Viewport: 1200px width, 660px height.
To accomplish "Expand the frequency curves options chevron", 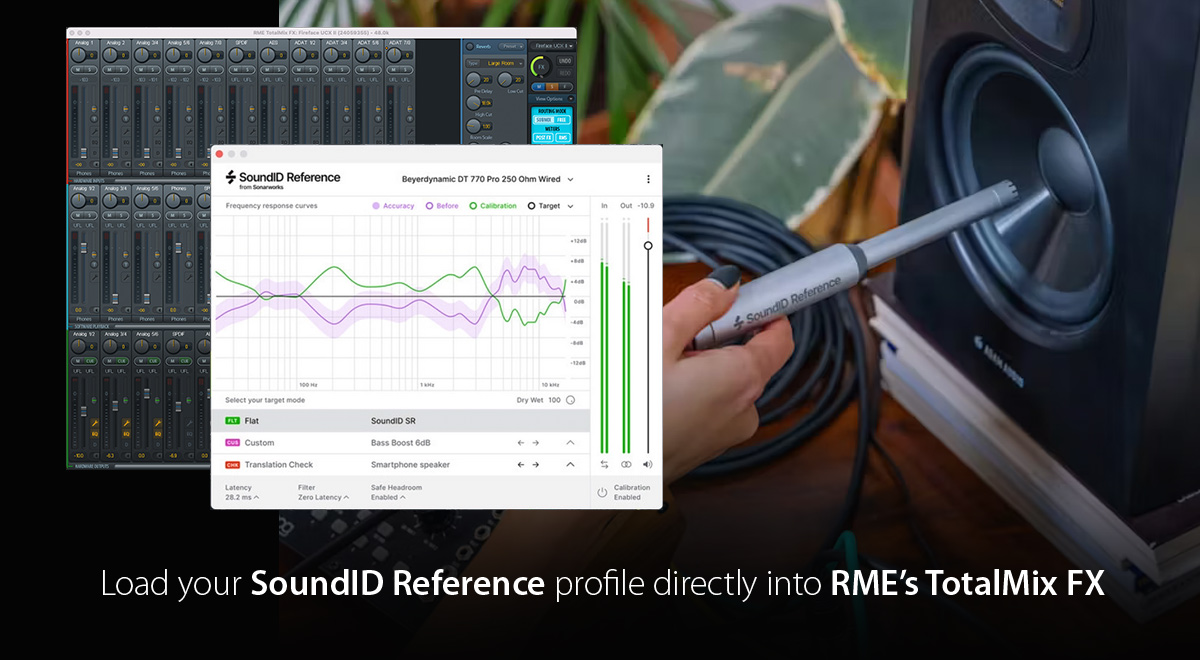I will tap(571, 206).
